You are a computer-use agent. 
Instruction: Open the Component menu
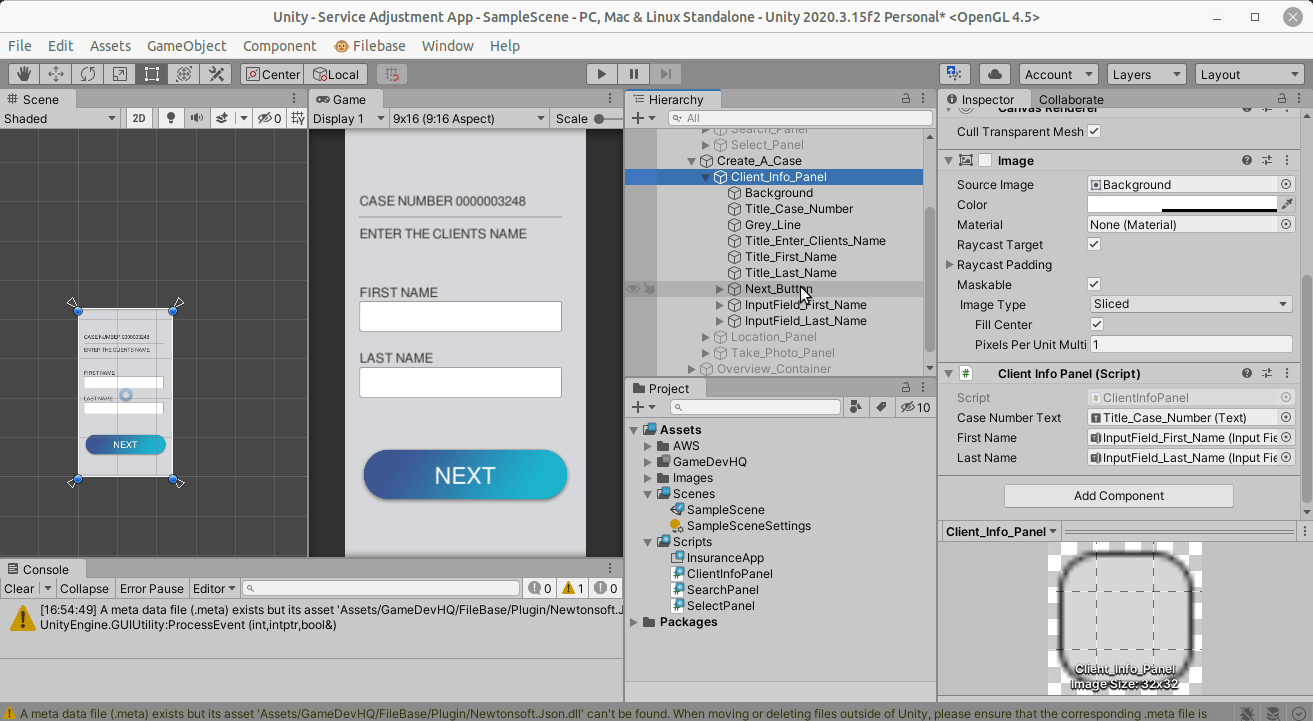pyautogui.click(x=280, y=46)
